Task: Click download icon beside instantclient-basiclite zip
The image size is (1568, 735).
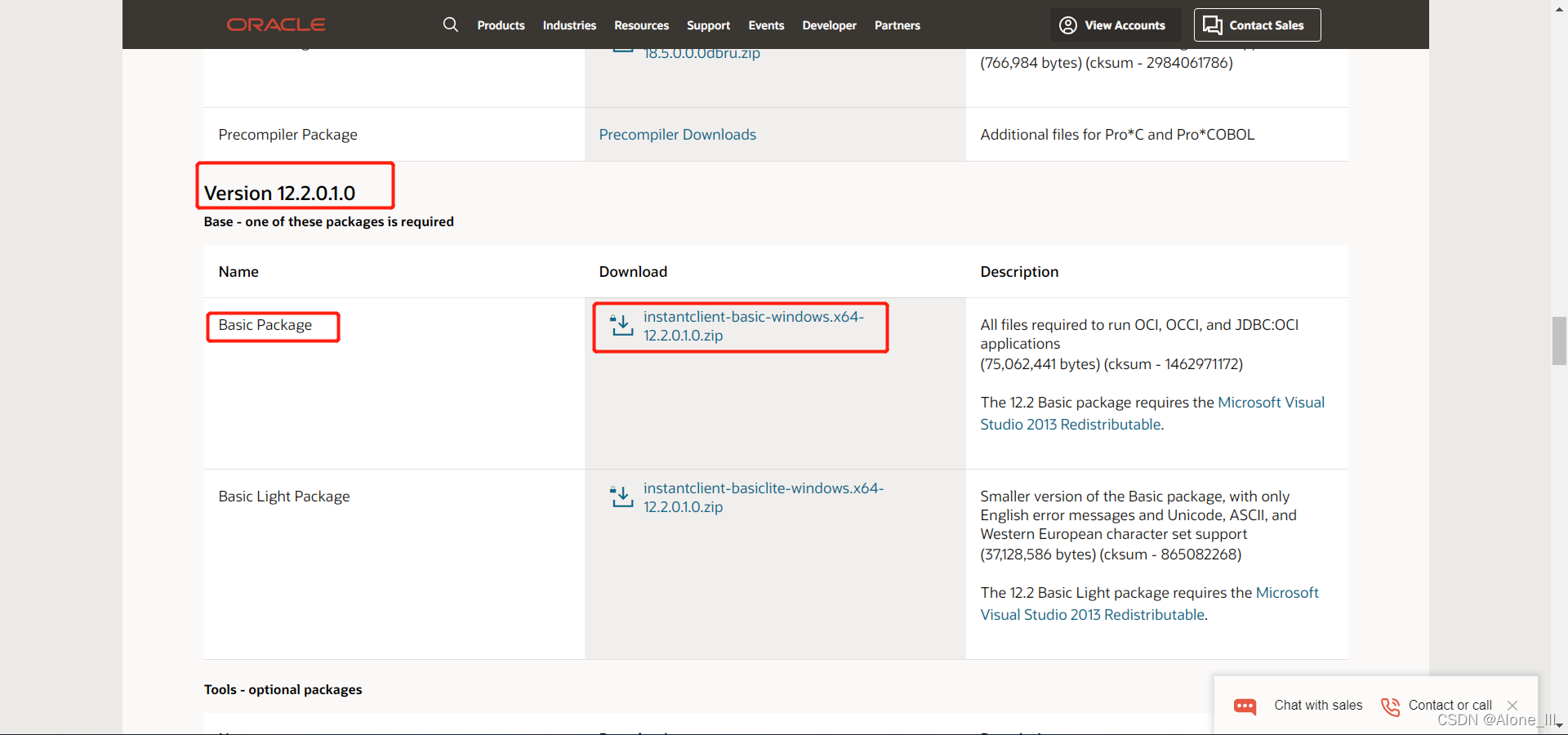Action: point(621,497)
